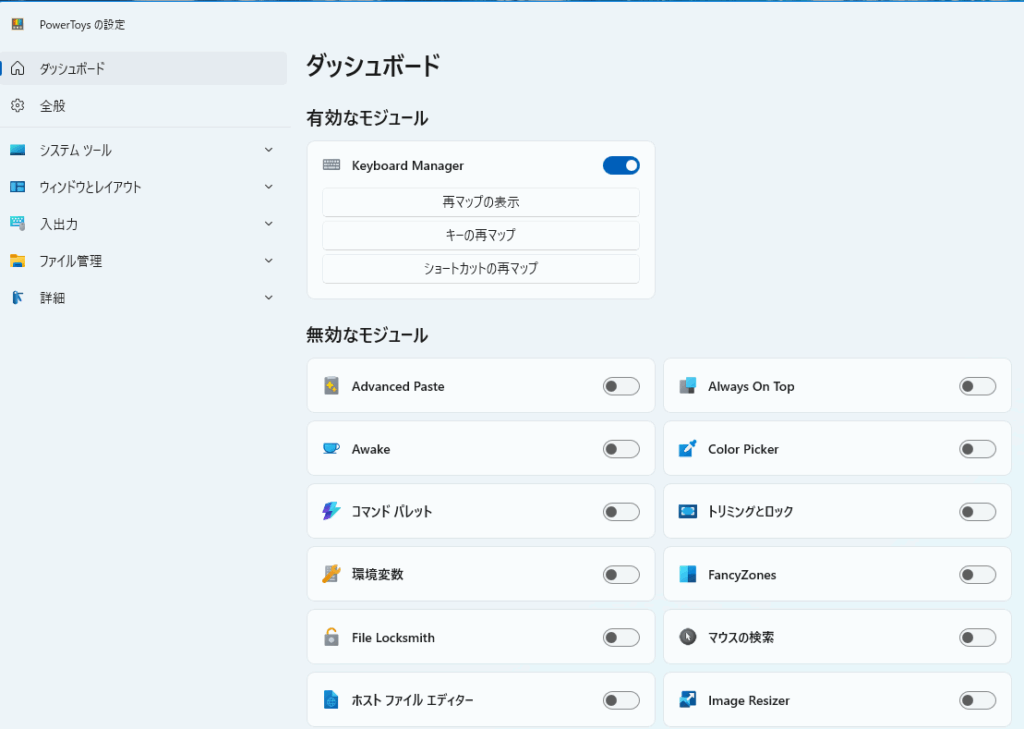Click the マウスの検索 cursor icon

tap(688, 637)
